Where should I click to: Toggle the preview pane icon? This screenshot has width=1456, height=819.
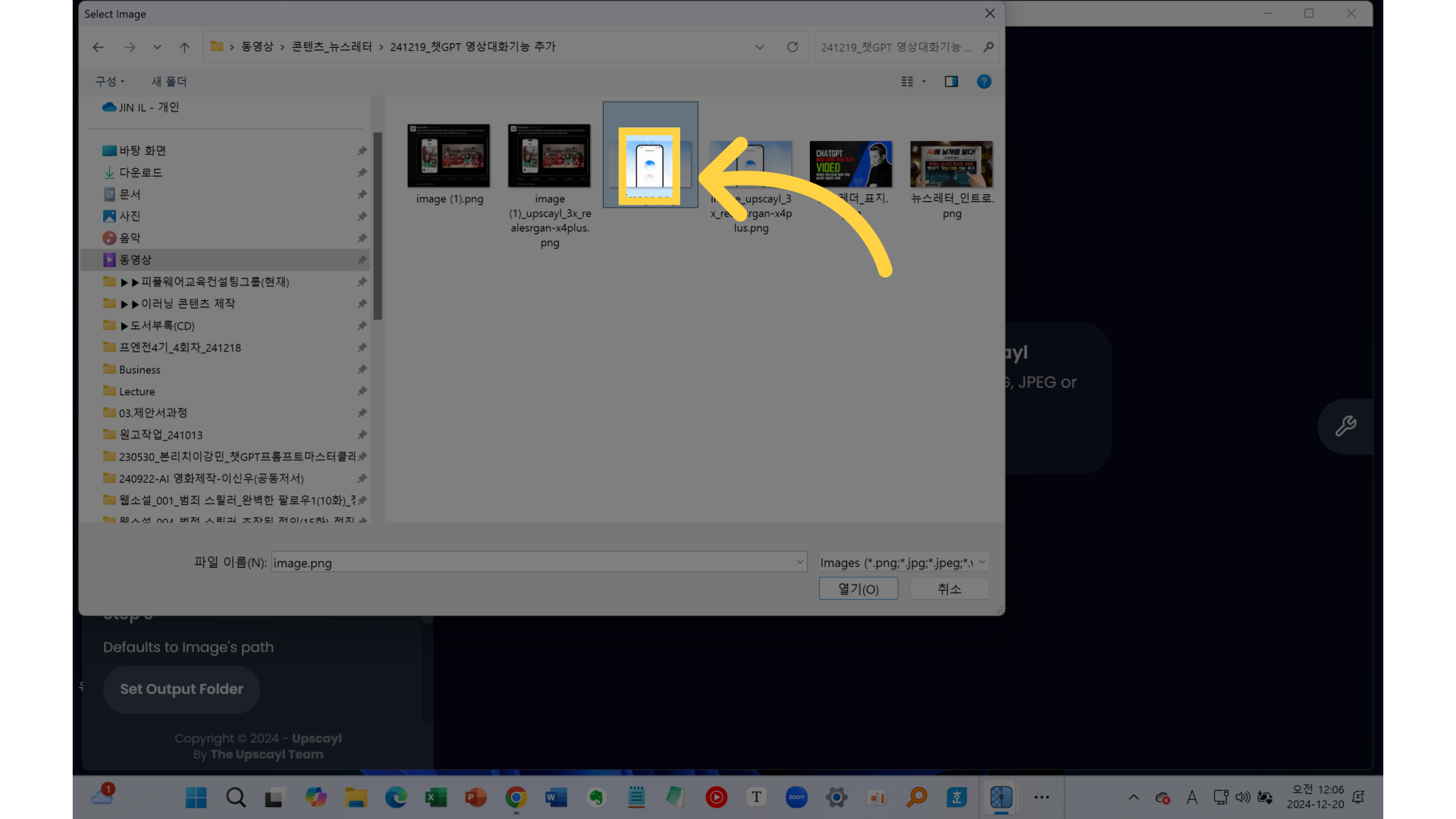pos(951,81)
